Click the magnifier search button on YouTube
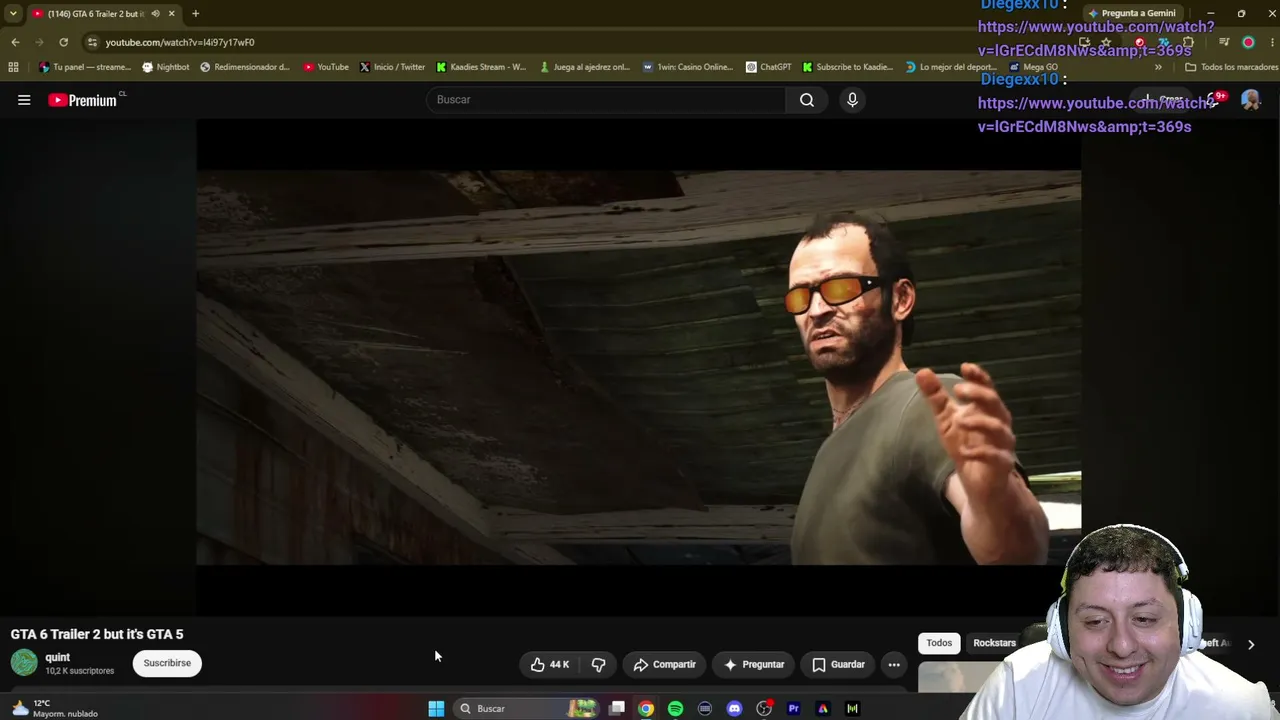The height and width of the screenshot is (720, 1280). tap(807, 100)
